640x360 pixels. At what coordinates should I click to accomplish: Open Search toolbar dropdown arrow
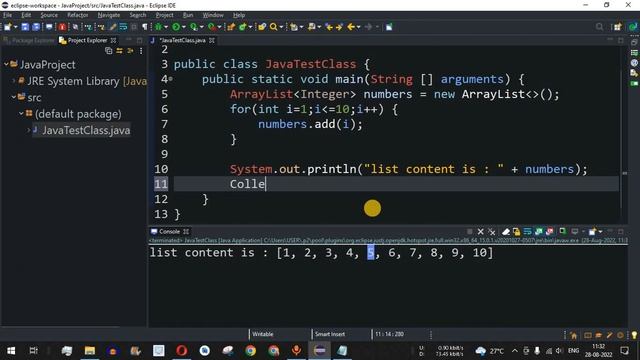tap(281, 27)
